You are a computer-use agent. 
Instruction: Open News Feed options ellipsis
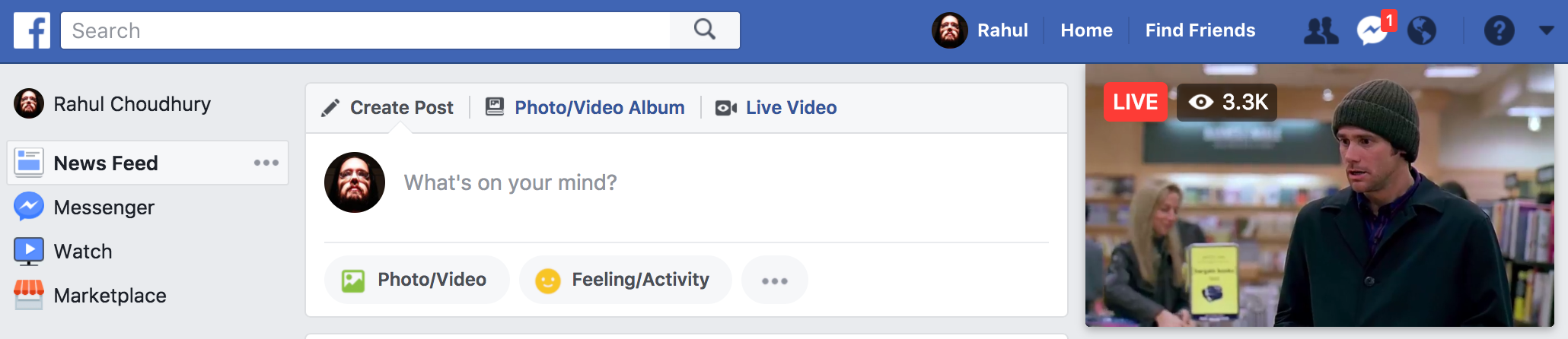point(266,163)
